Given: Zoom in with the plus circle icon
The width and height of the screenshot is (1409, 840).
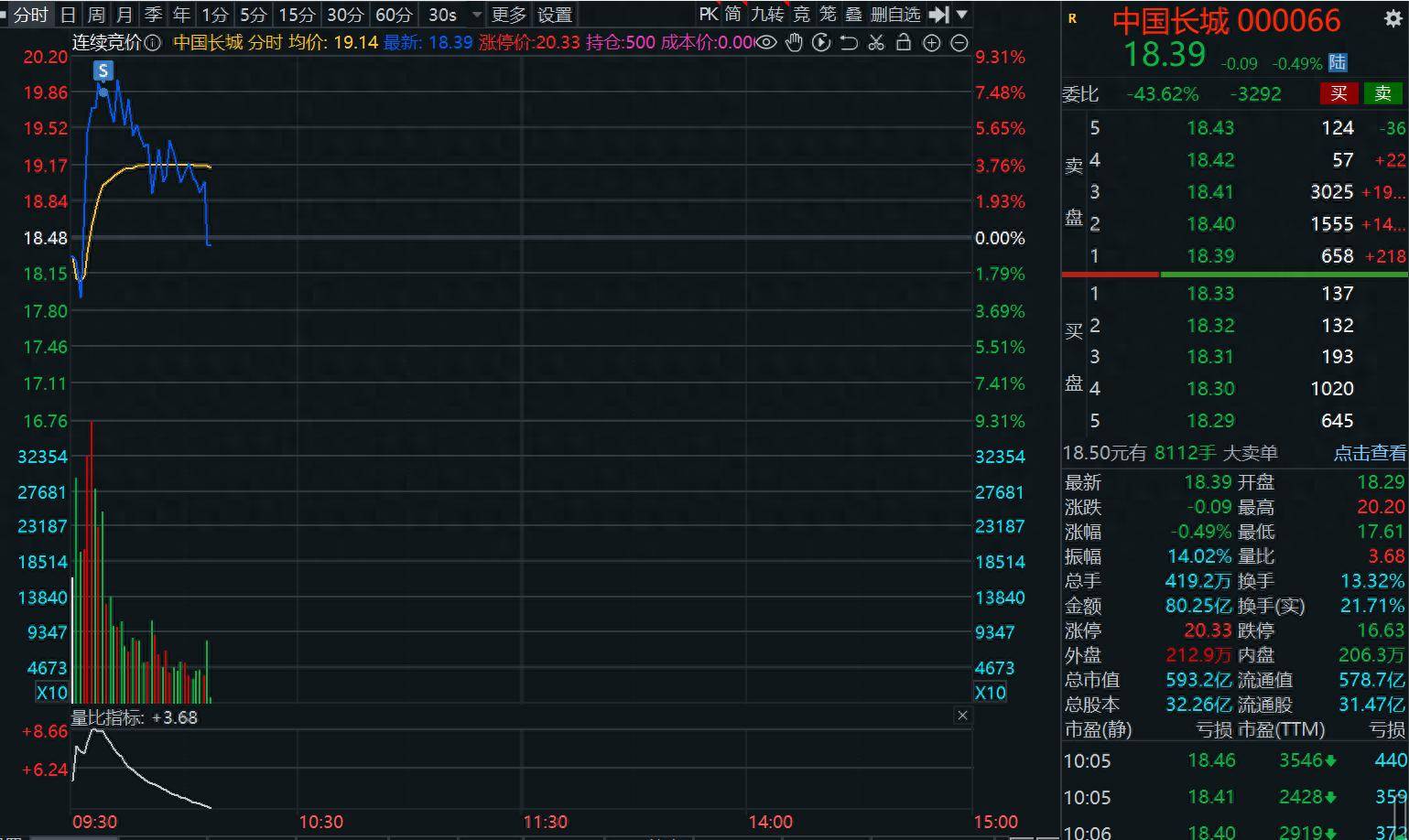Looking at the screenshot, I should click(x=931, y=42).
